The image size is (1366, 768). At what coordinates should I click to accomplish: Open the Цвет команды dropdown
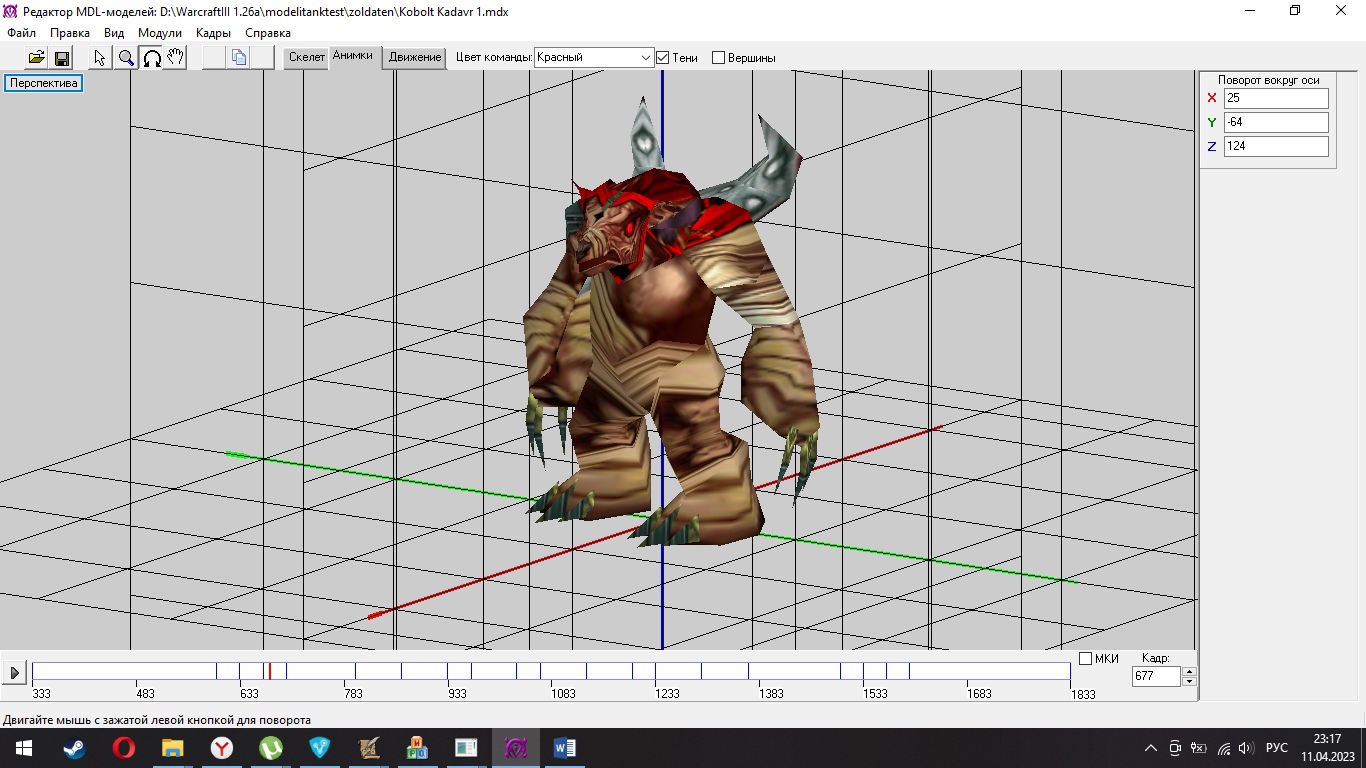(594, 58)
